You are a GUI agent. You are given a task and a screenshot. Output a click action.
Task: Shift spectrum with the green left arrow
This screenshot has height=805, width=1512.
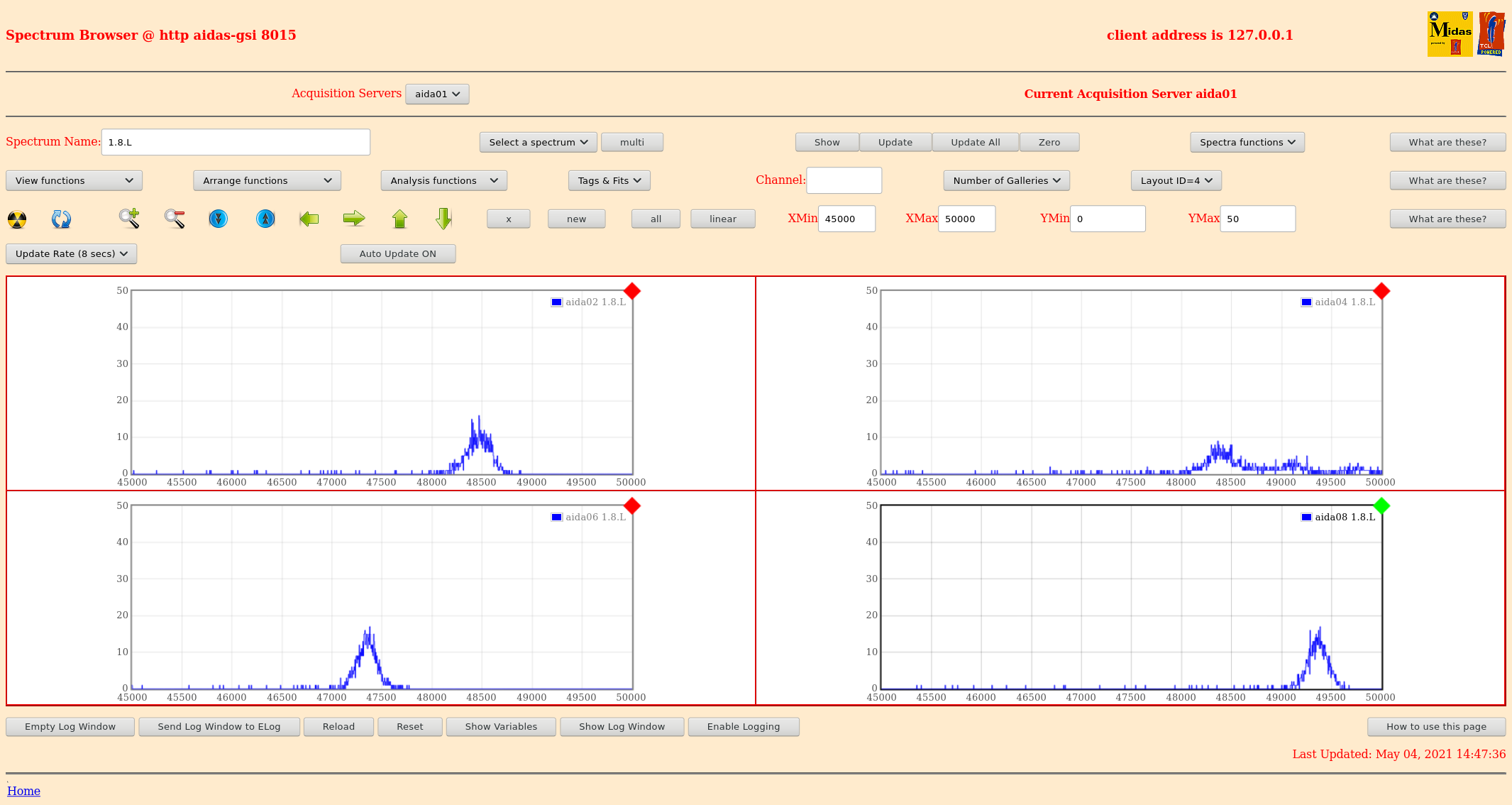coord(309,219)
